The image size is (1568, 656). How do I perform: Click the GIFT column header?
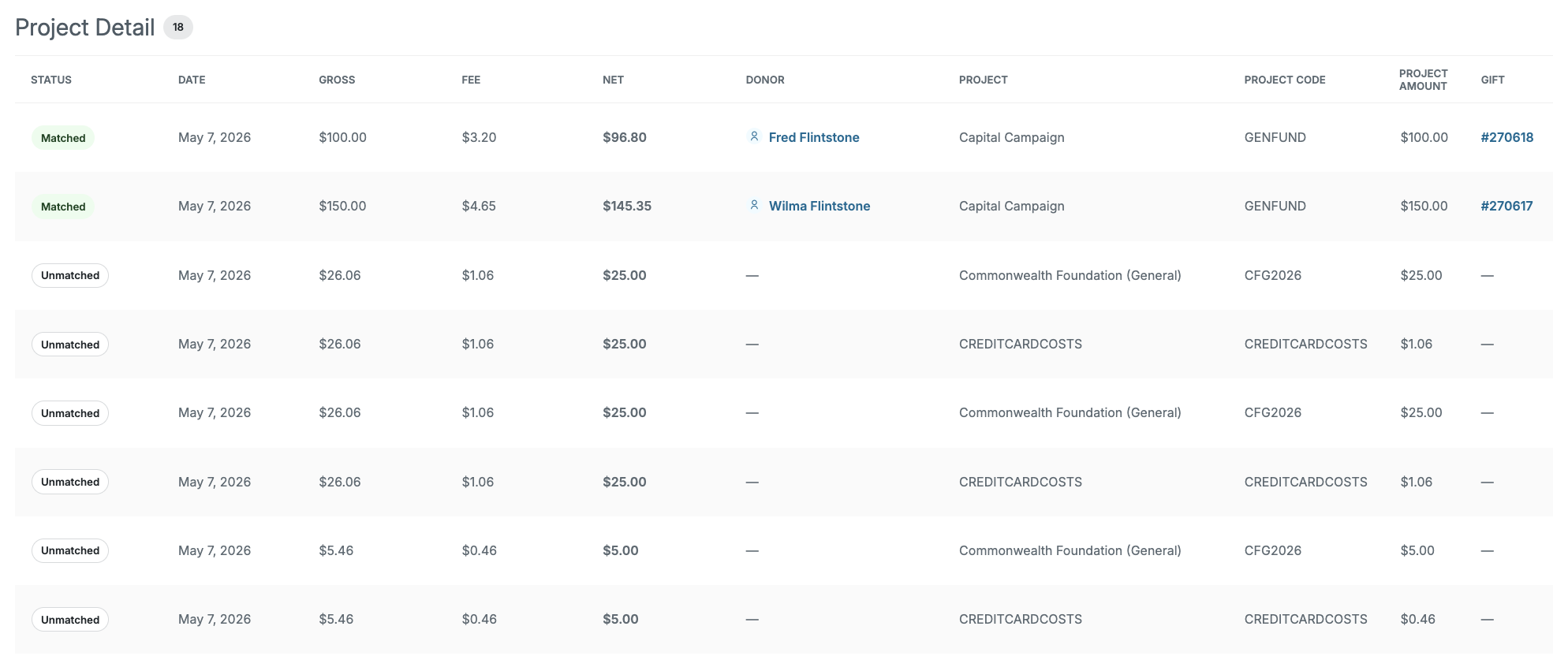[x=1492, y=80]
